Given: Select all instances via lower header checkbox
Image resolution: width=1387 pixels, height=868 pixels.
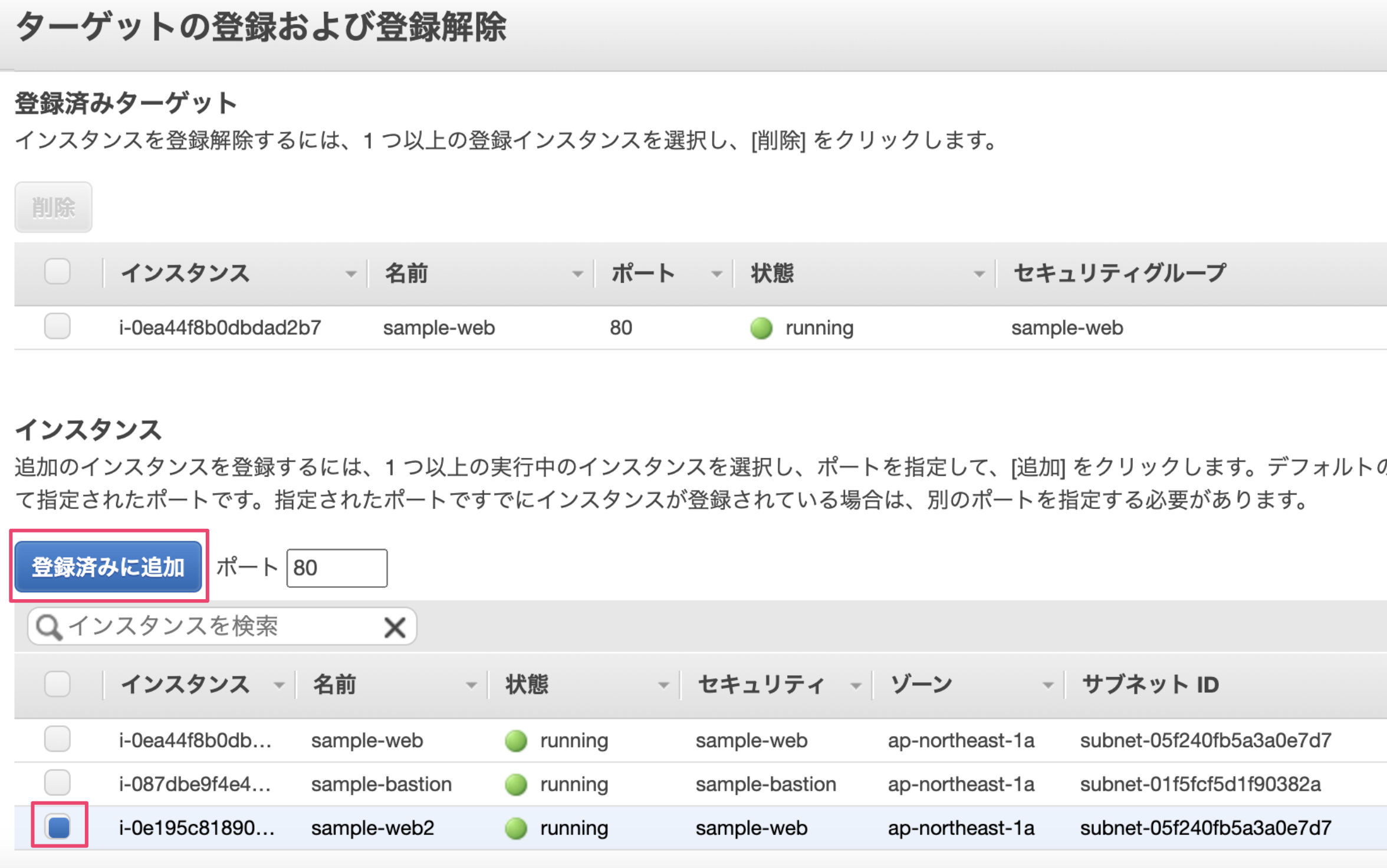Looking at the screenshot, I should pos(57,684).
